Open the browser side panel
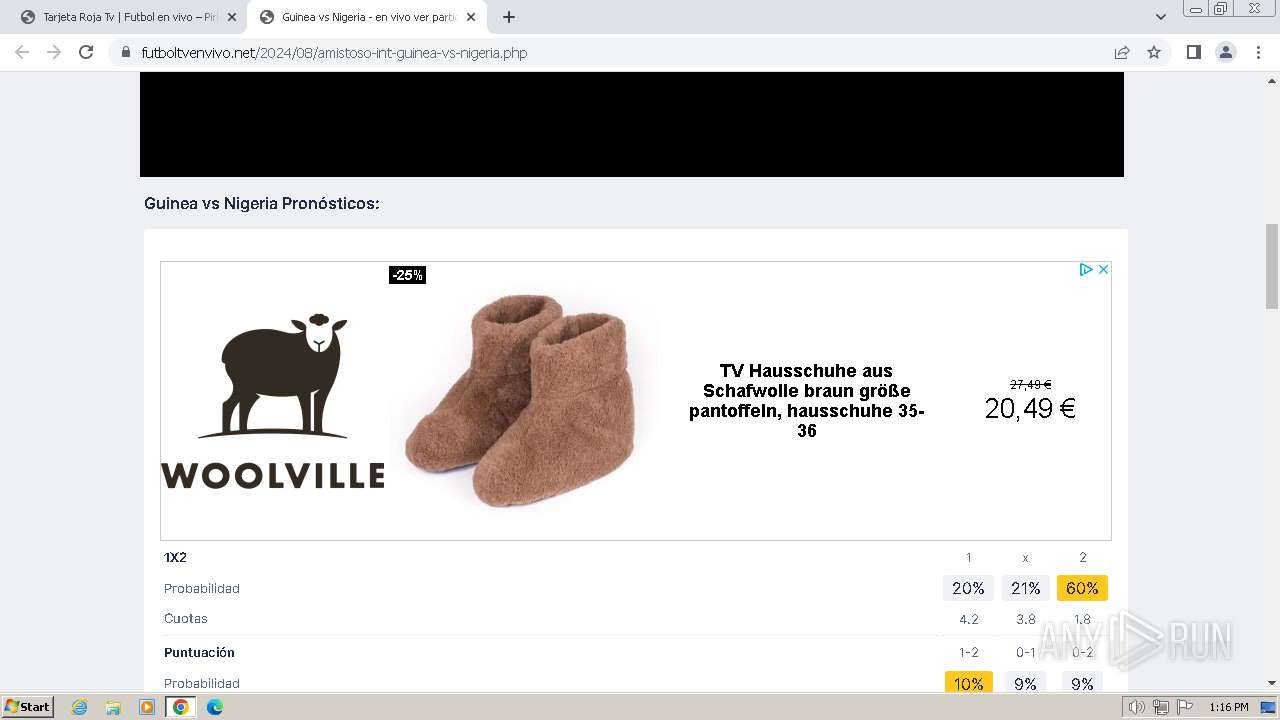Image resolution: width=1280 pixels, height=720 pixels. (x=1193, y=52)
